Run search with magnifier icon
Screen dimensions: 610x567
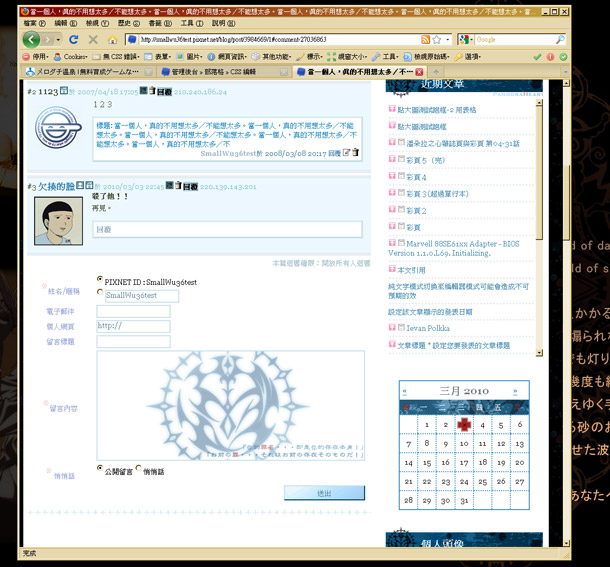click(x=560, y=39)
